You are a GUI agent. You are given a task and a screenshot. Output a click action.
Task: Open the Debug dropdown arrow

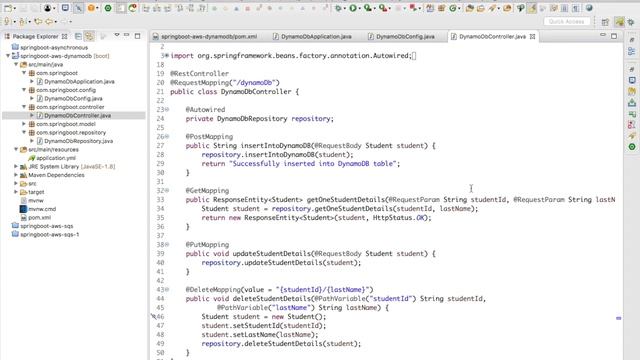coord(344,9)
